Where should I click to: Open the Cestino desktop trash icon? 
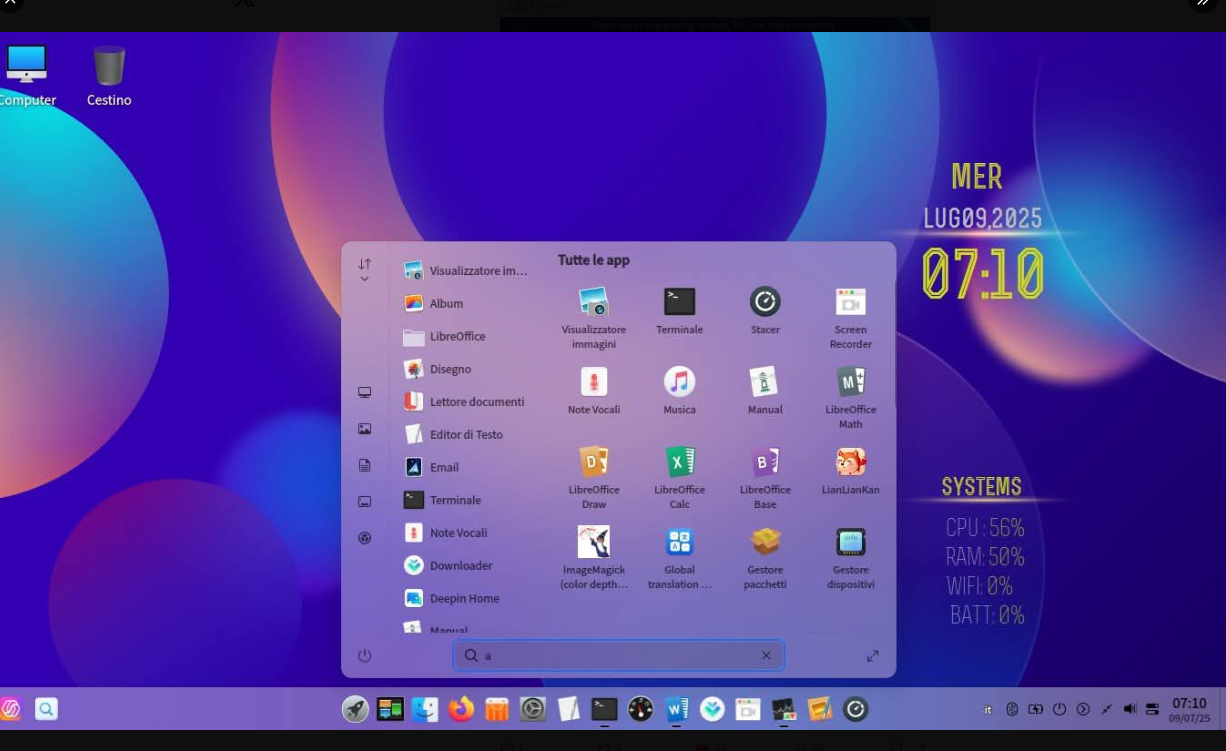109,67
